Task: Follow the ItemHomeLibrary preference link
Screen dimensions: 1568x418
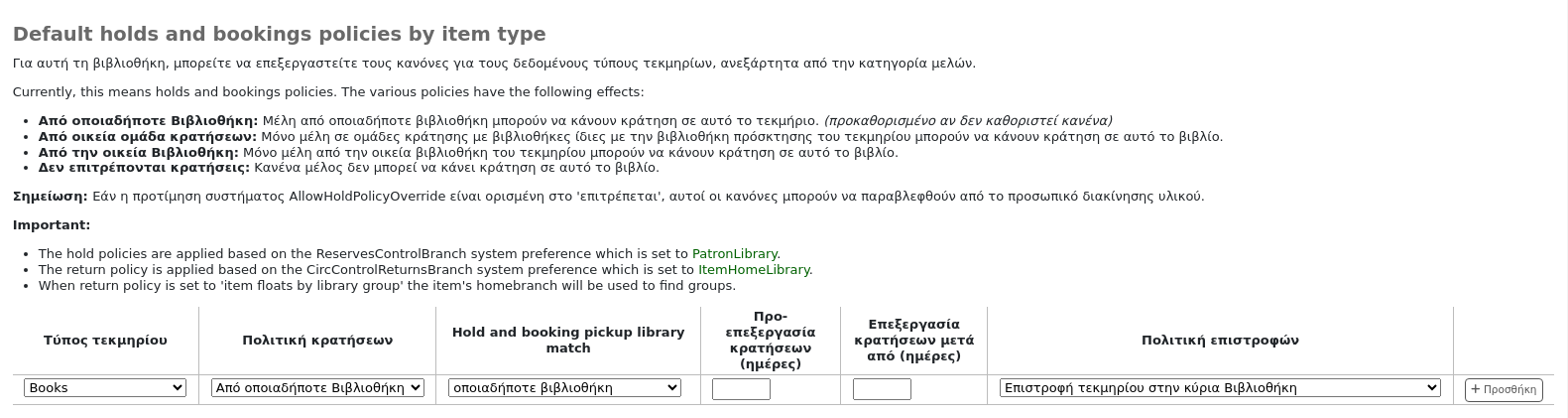Action: 754,270
